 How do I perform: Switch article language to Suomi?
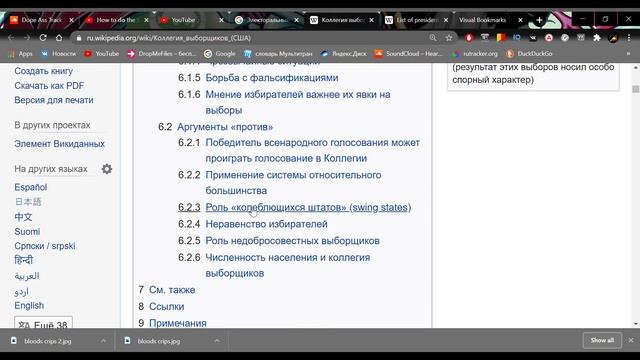(x=27, y=231)
